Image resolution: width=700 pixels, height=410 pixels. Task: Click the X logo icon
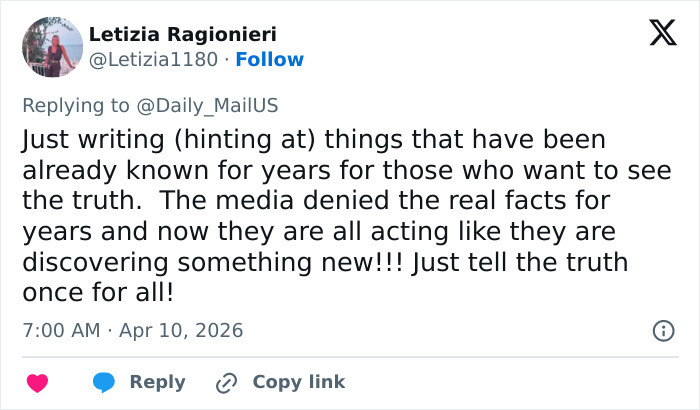click(x=655, y=34)
